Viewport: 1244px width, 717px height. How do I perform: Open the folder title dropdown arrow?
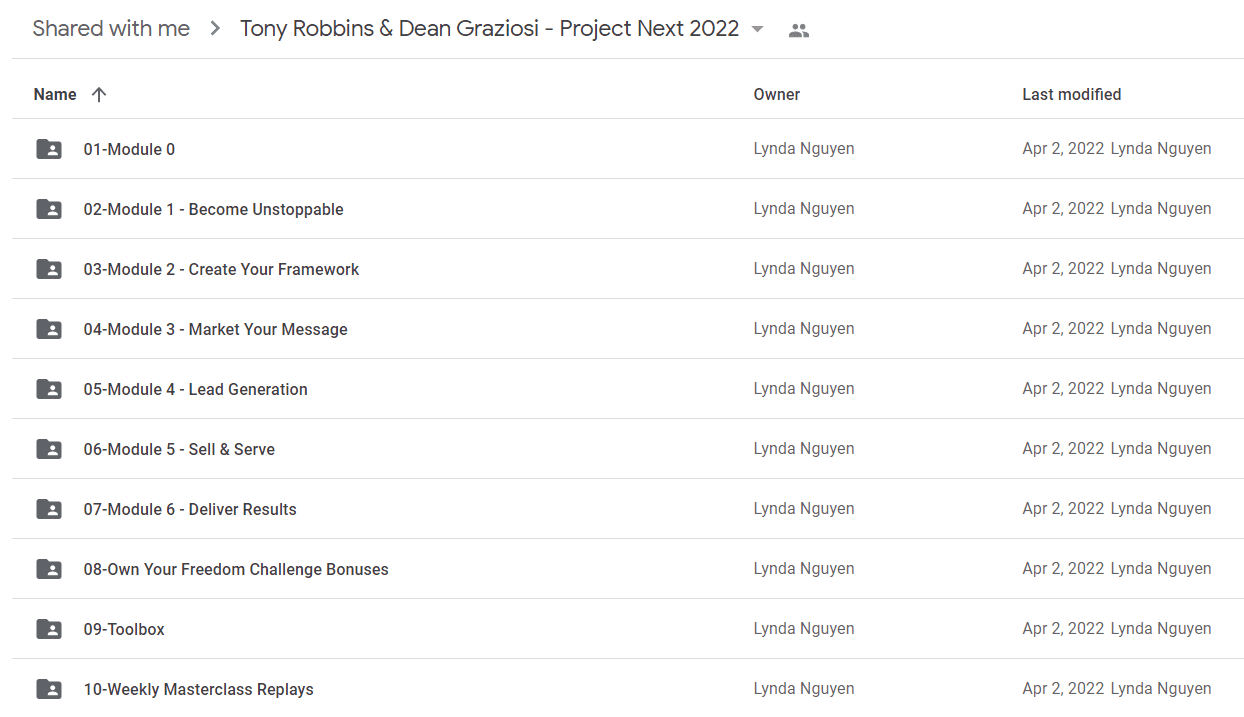[757, 29]
